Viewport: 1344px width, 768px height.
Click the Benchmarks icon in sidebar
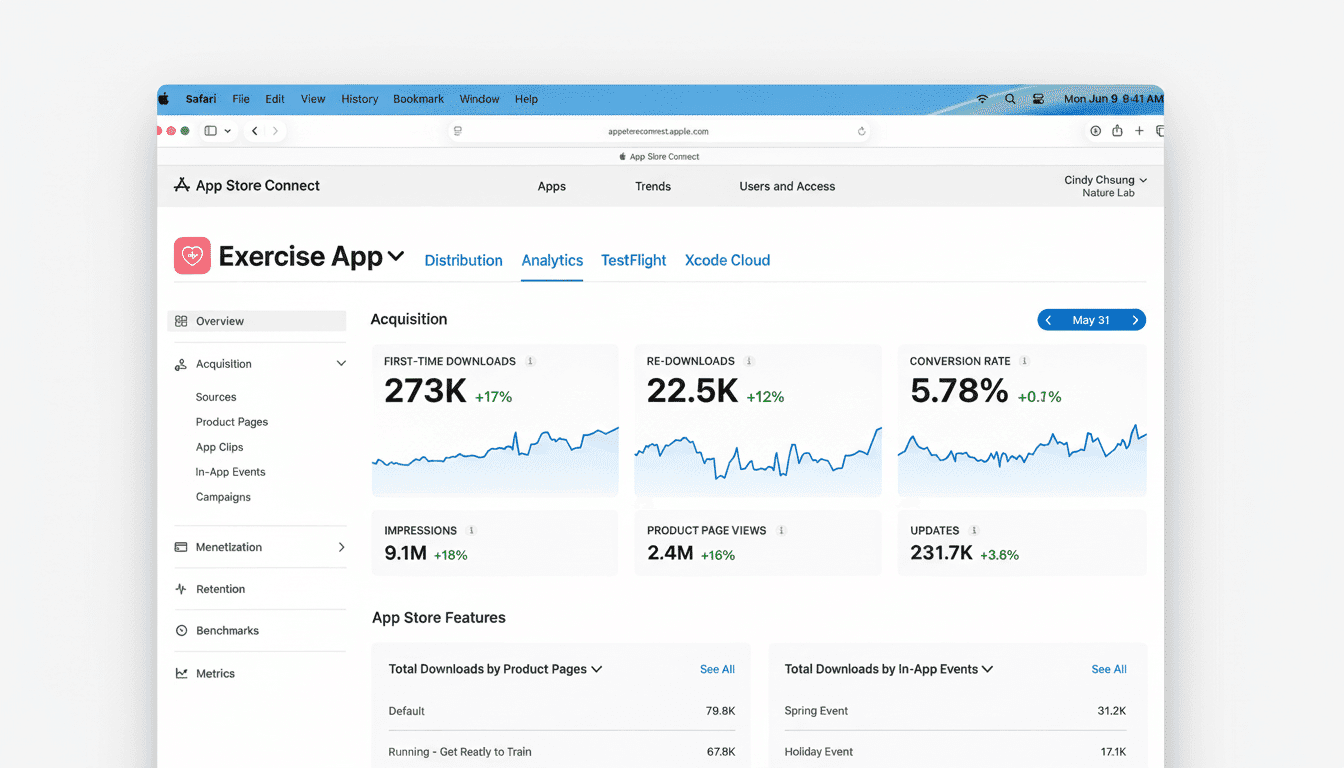click(x=183, y=630)
